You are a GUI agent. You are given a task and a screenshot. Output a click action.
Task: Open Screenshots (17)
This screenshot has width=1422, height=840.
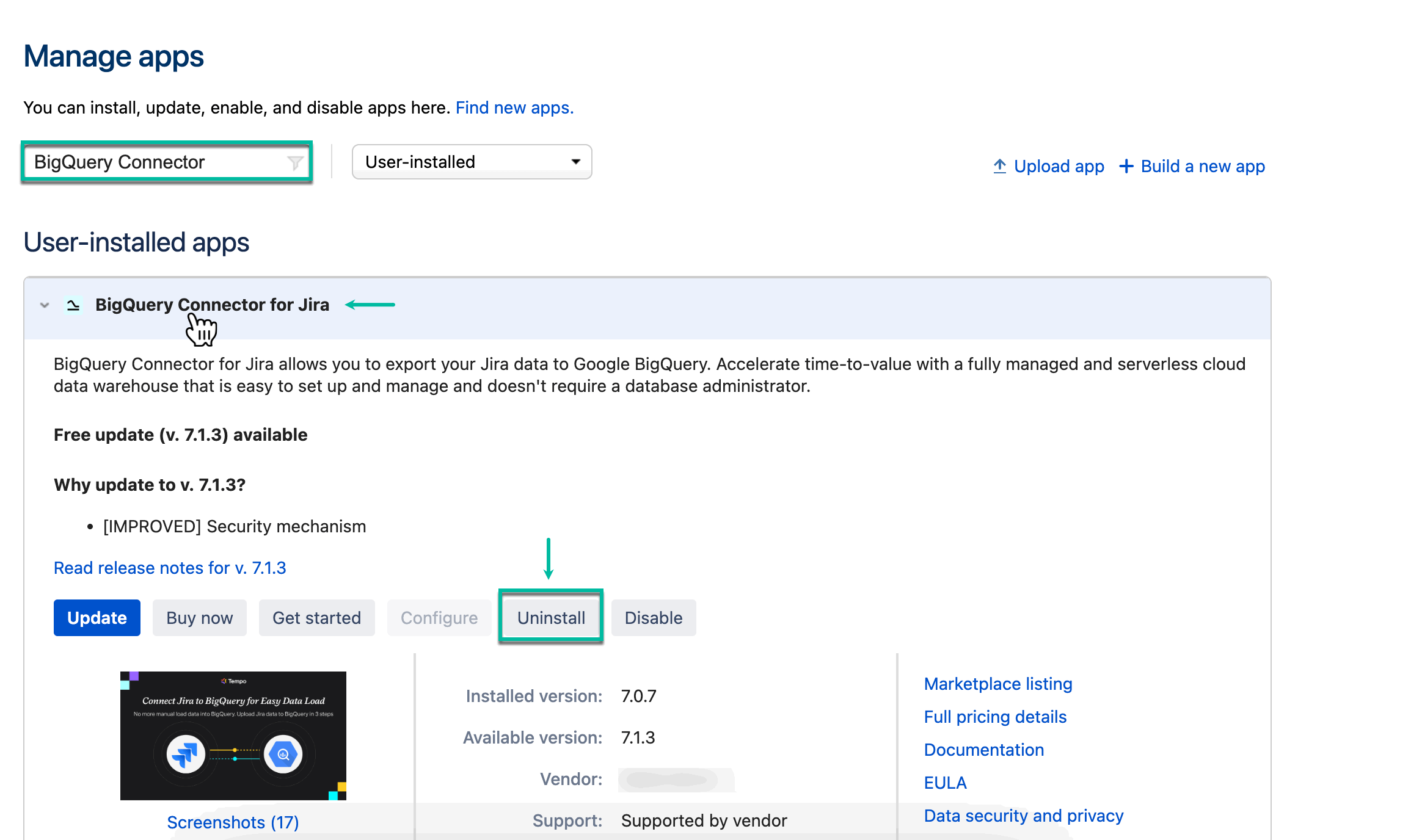click(232, 822)
